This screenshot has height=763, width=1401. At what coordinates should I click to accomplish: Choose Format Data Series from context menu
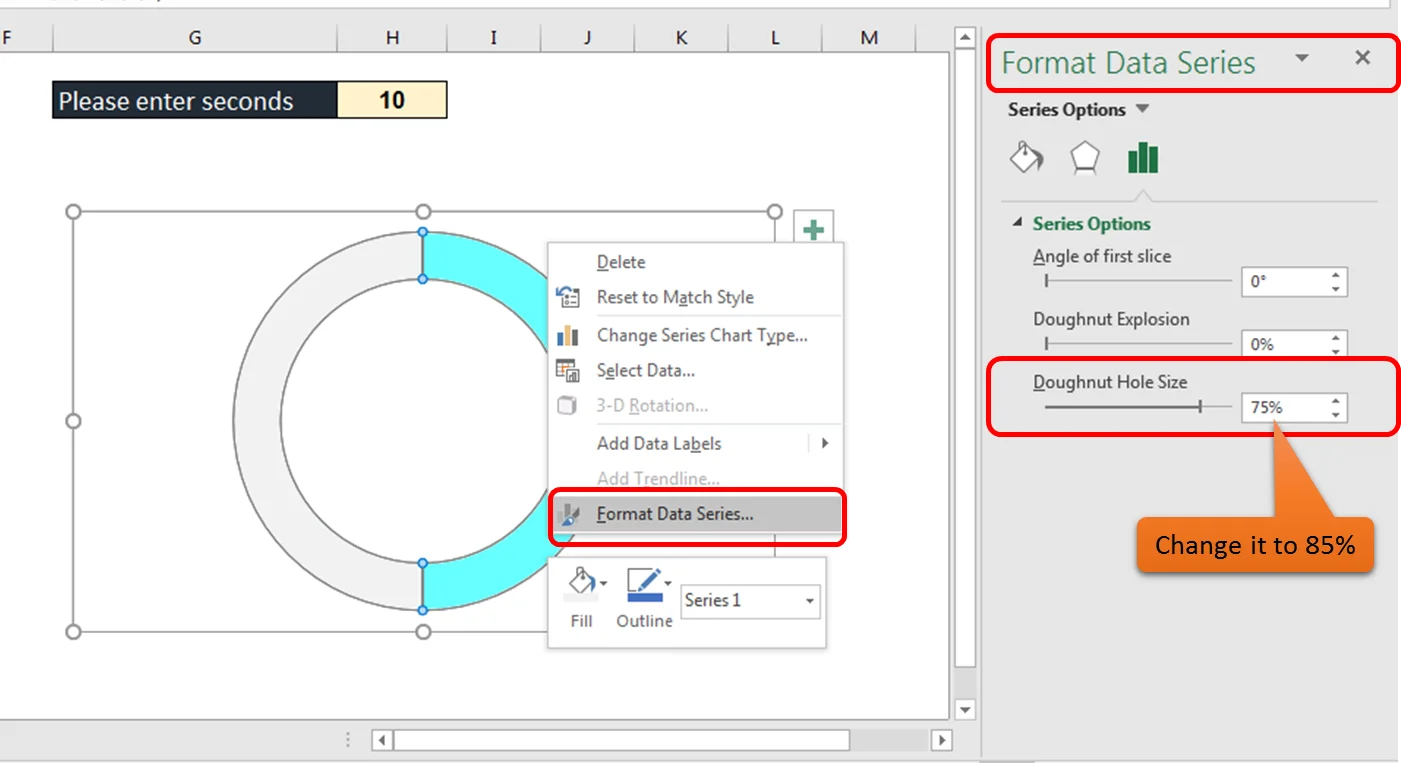(x=674, y=514)
